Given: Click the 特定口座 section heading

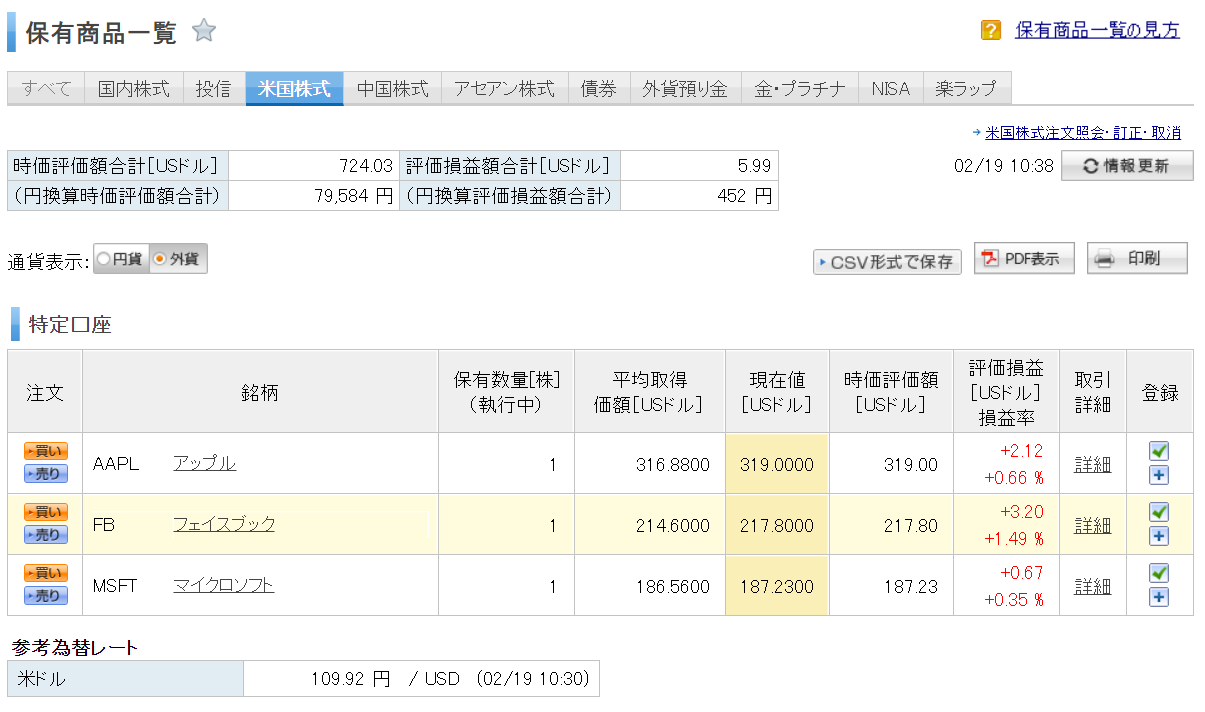Looking at the screenshot, I should pyautogui.click(x=70, y=325).
